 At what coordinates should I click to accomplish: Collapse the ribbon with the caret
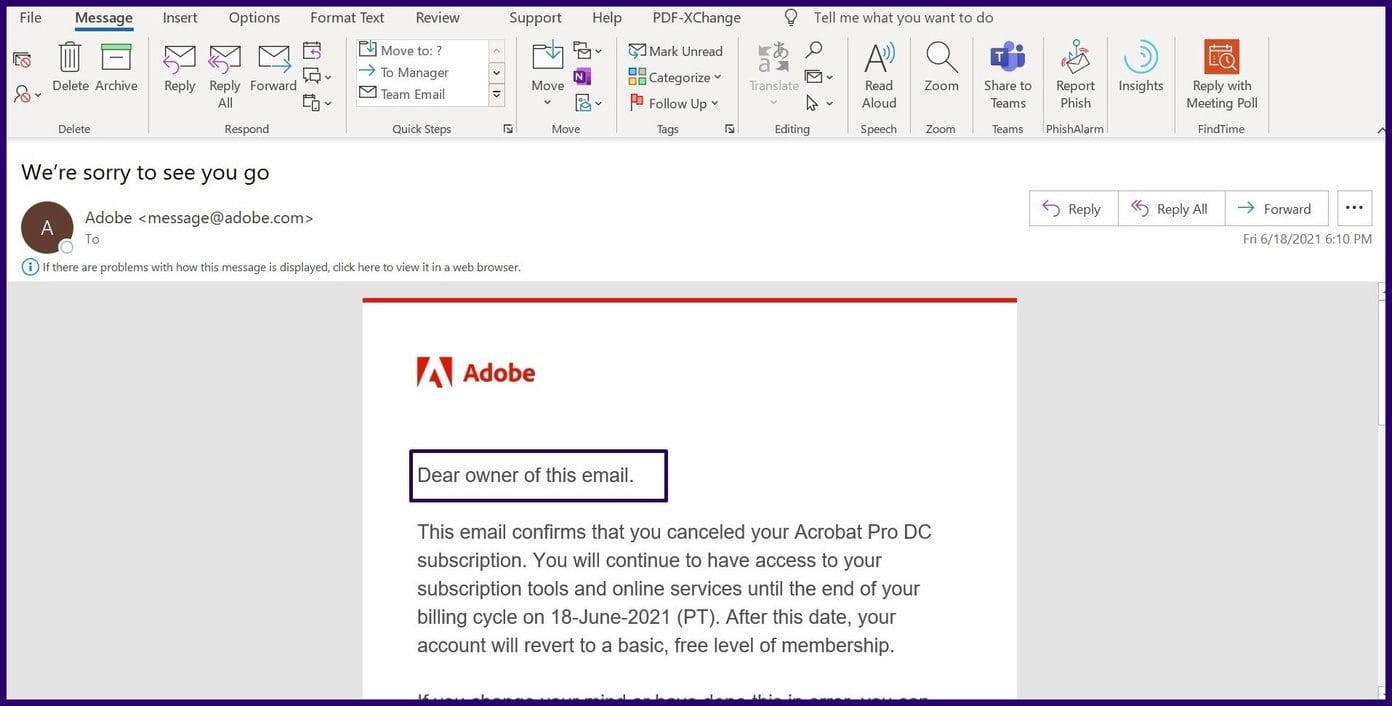[1381, 130]
